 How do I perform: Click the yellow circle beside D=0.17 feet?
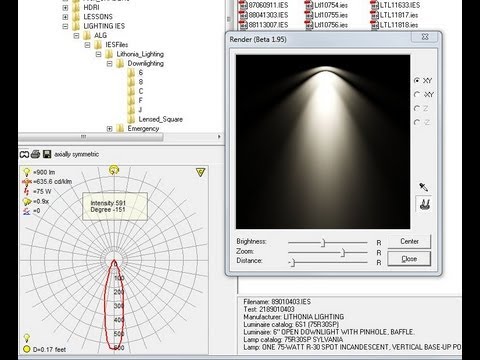tap(27, 349)
